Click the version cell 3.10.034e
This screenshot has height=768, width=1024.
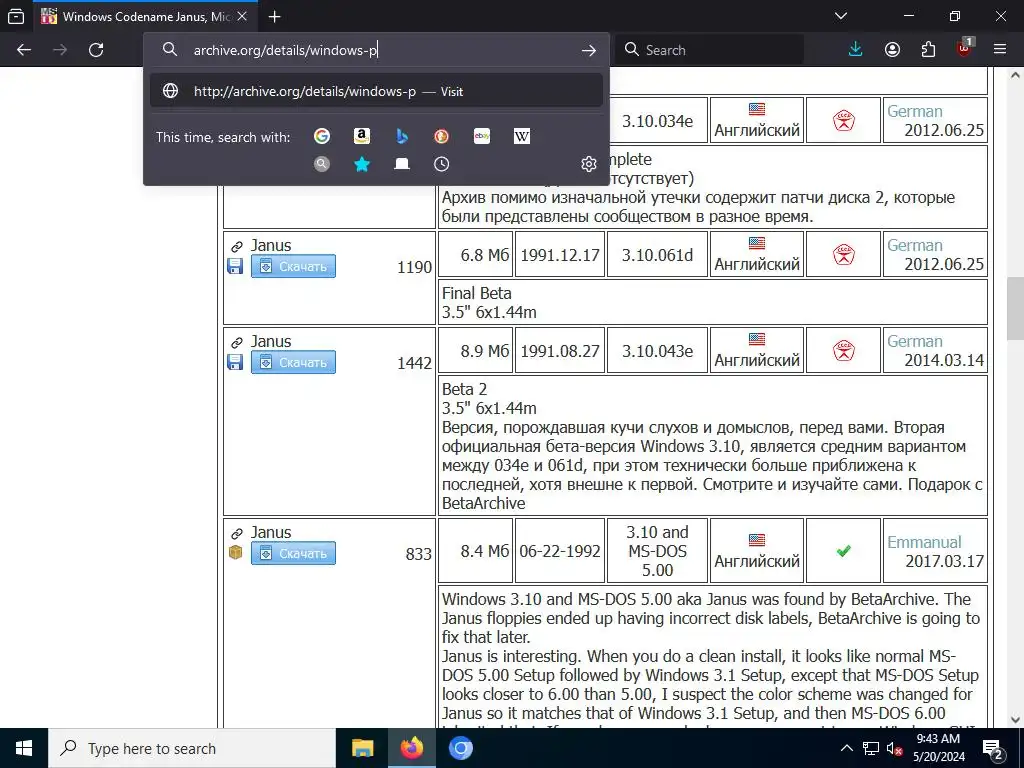(x=657, y=121)
